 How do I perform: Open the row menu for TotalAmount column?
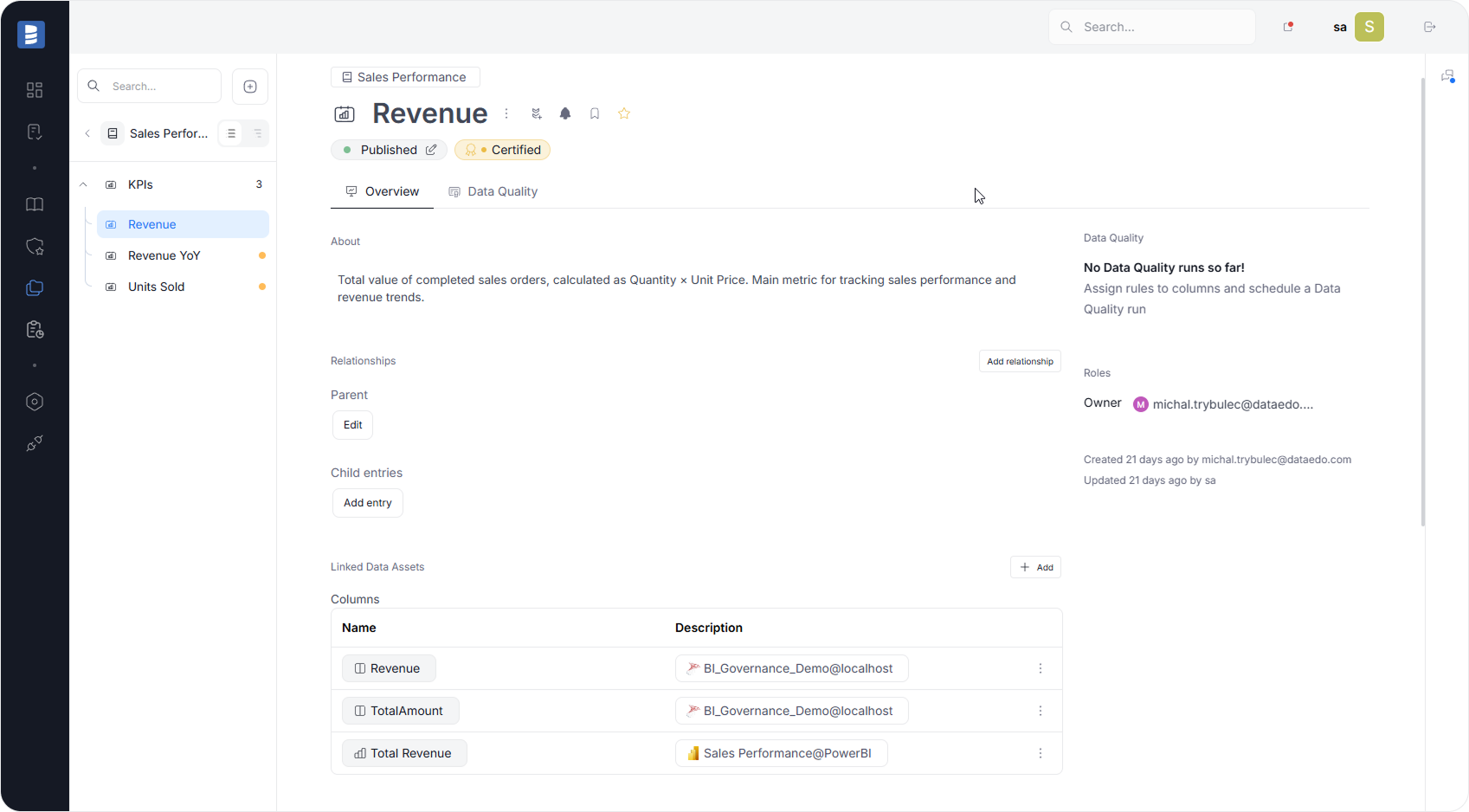(x=1041, y=711)
